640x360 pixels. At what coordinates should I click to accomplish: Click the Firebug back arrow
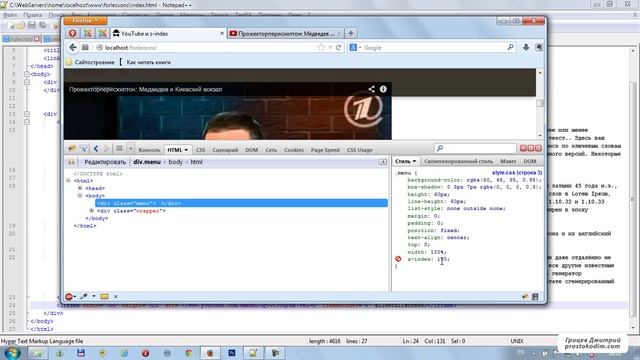click(x=96, y=149)
